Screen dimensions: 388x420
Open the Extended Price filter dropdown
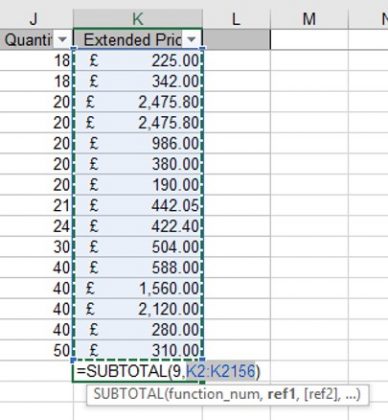click(191, 40)
